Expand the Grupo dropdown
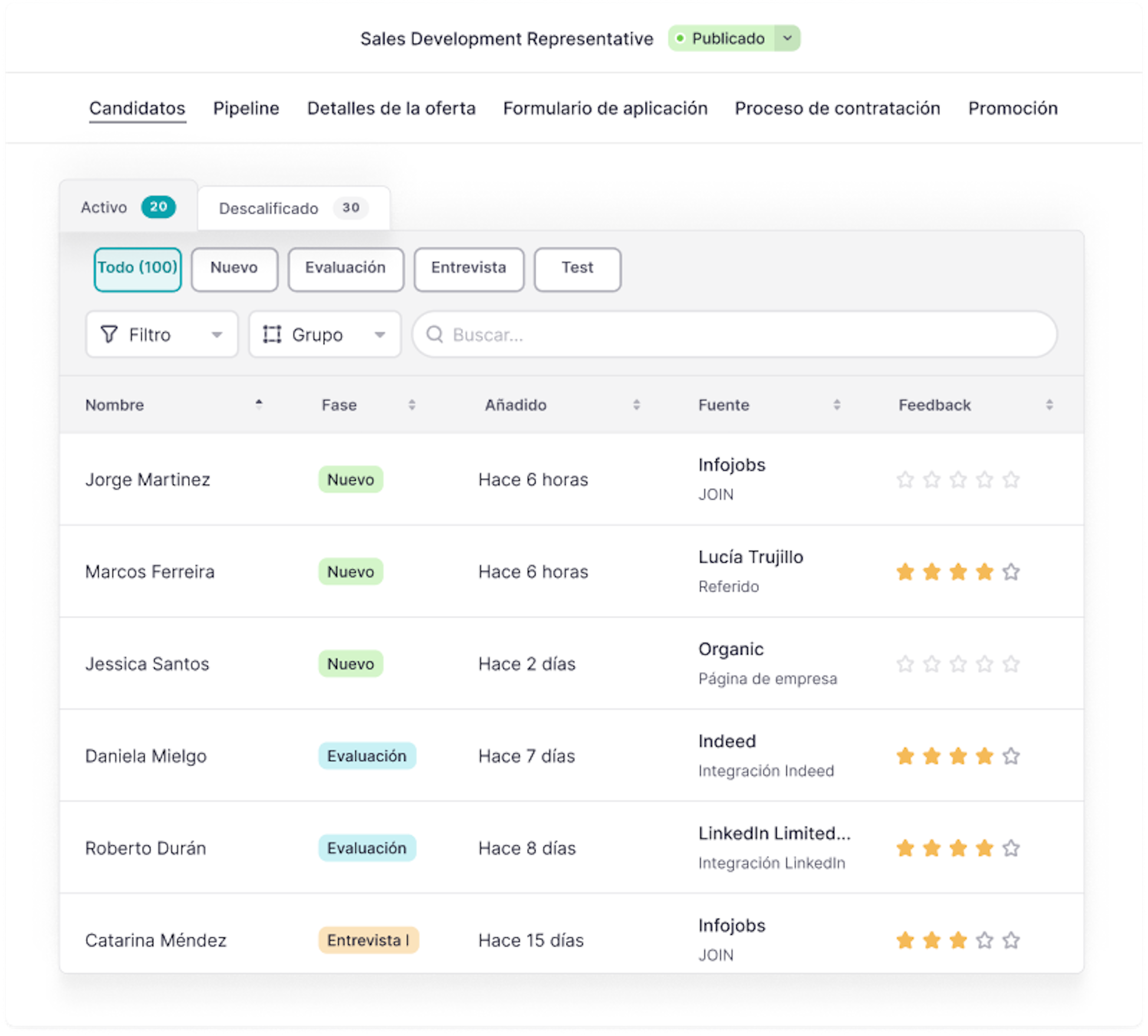1148x1036 pixels. pyautogui.click(x=380, y=335)
